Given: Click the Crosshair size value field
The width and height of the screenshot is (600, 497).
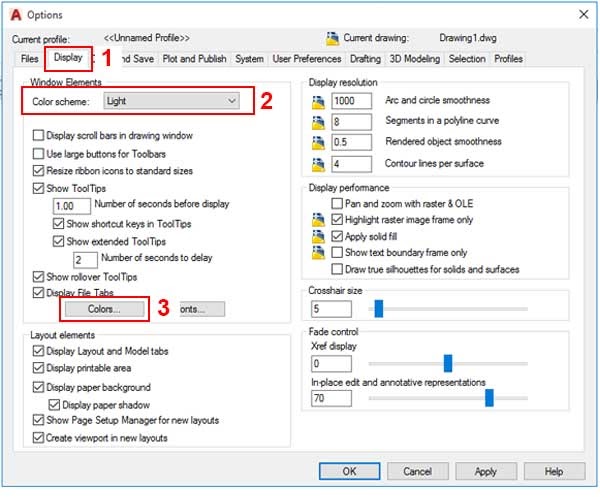Looking at the screenshot, I should point(331,309).
